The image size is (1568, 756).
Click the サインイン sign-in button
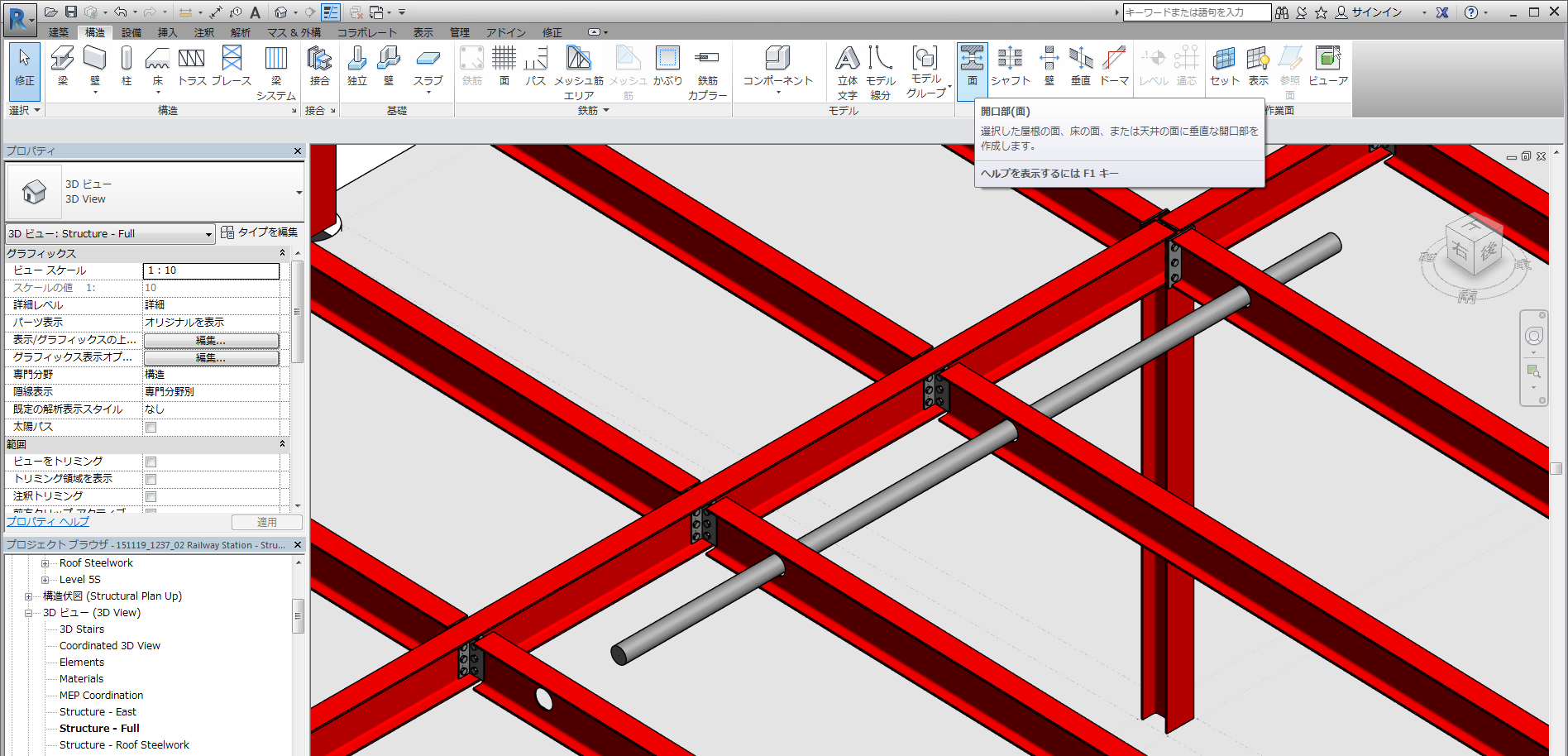(x=1369, y=12)
